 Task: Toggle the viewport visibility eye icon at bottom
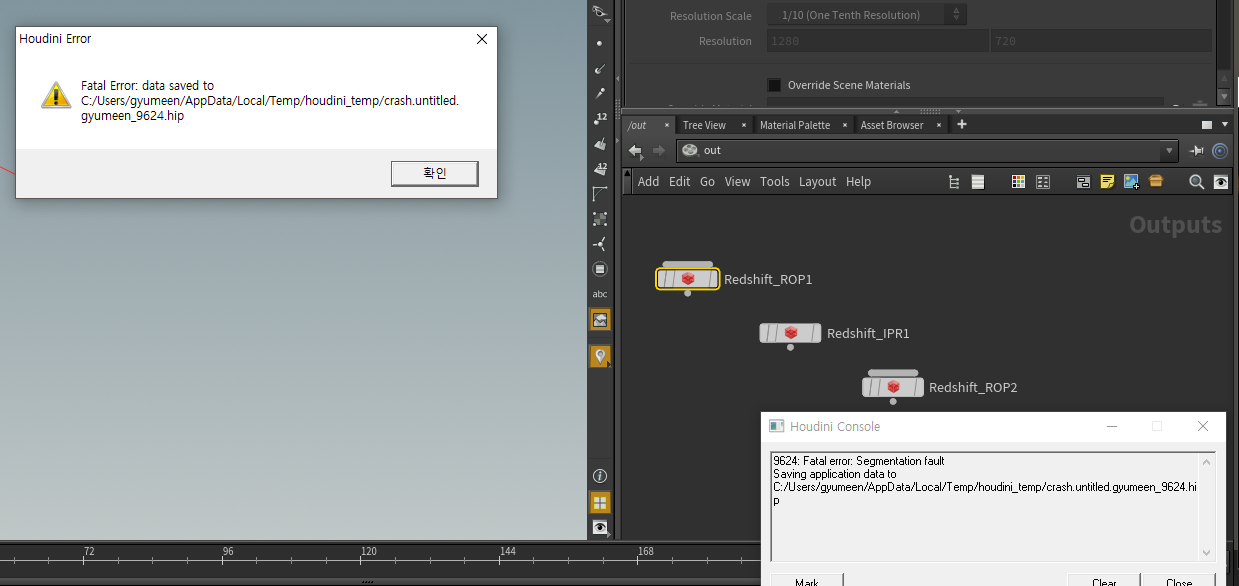[600, 527]
